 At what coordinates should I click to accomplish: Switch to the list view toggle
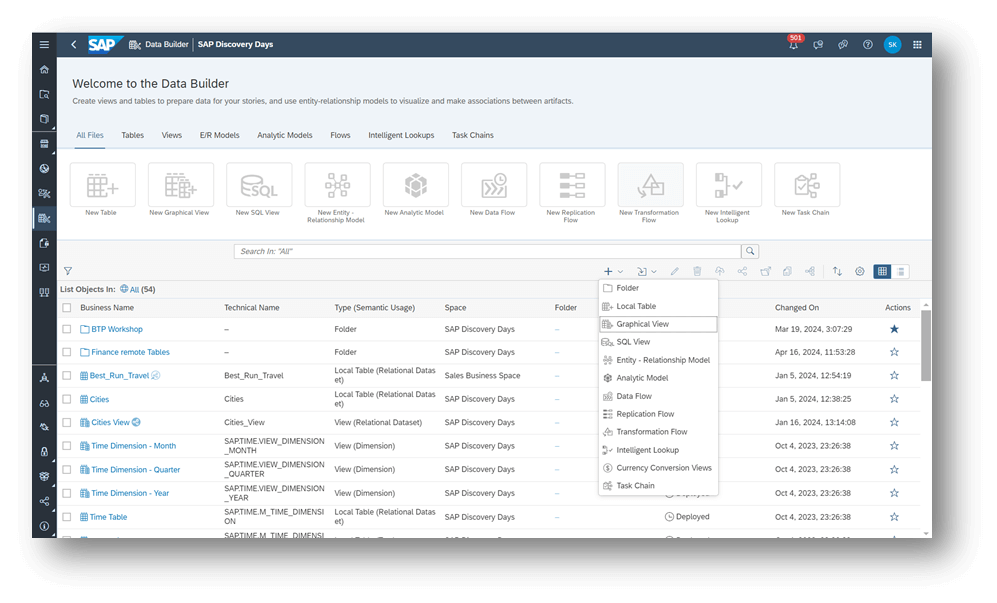coord(900,272)
